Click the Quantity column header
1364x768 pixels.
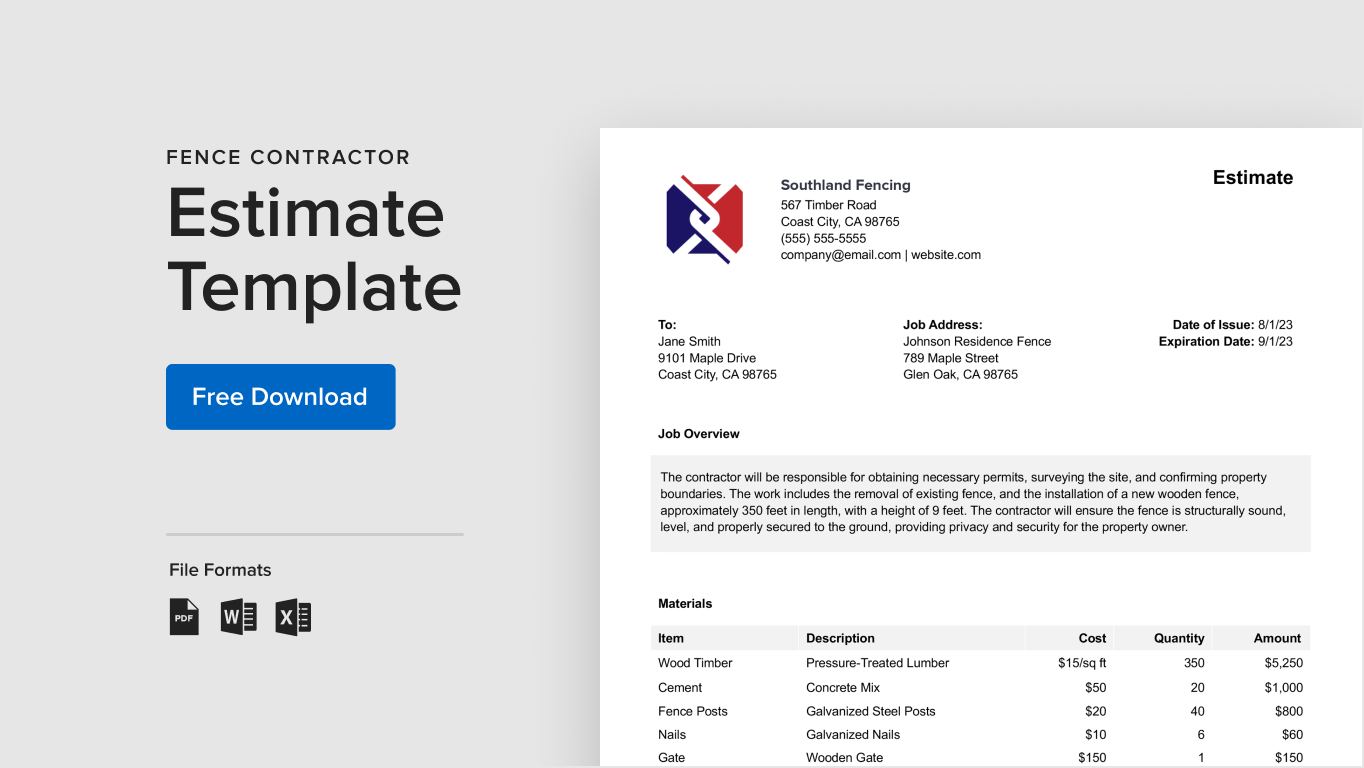(x=1179, y=638)
